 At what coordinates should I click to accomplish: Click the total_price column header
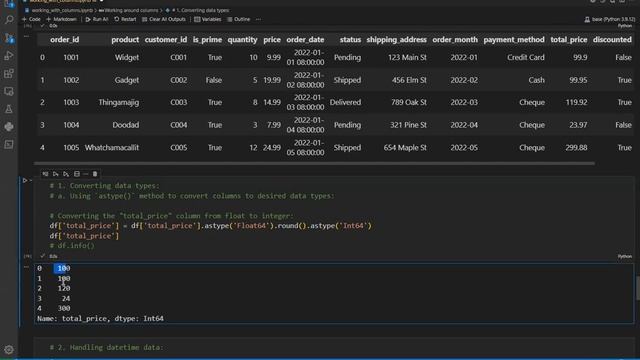tap(569, 40)
